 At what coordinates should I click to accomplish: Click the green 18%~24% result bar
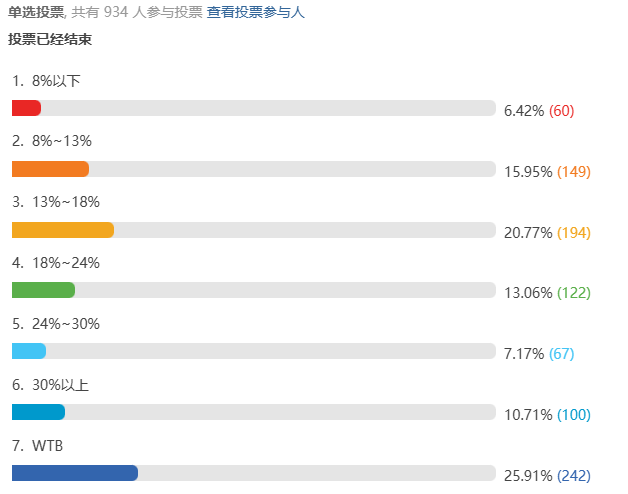click(x=44, y=290)
